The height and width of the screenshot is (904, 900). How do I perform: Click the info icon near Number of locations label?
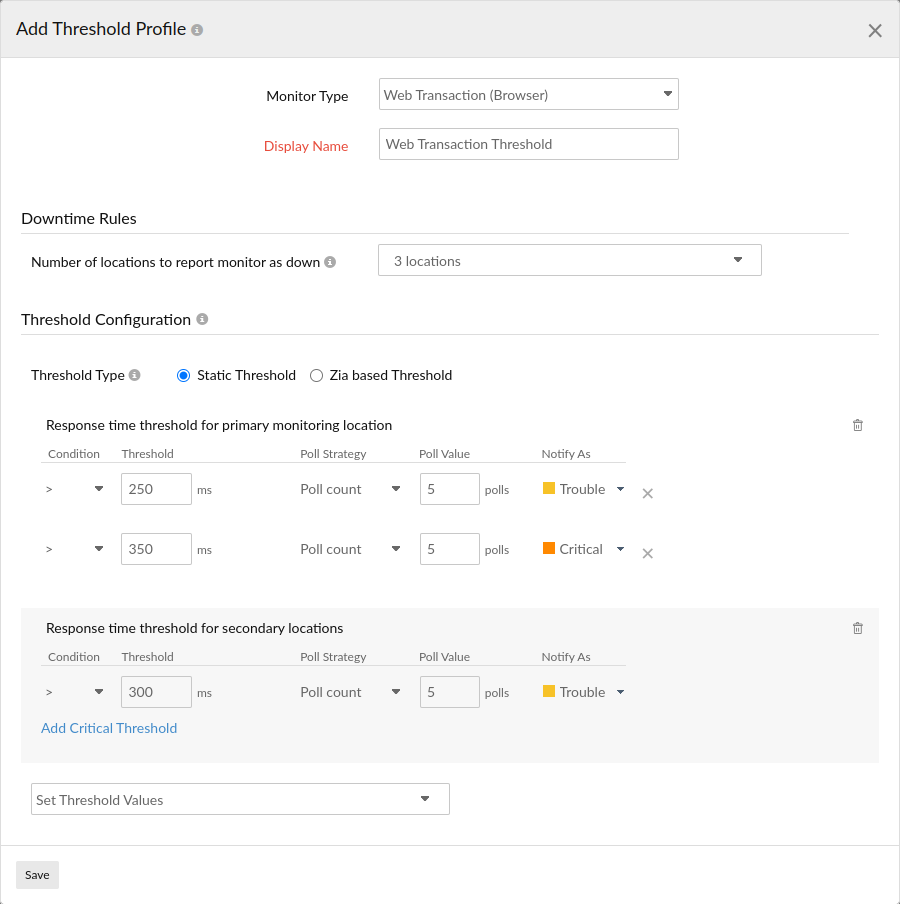[x=330, y=261]
